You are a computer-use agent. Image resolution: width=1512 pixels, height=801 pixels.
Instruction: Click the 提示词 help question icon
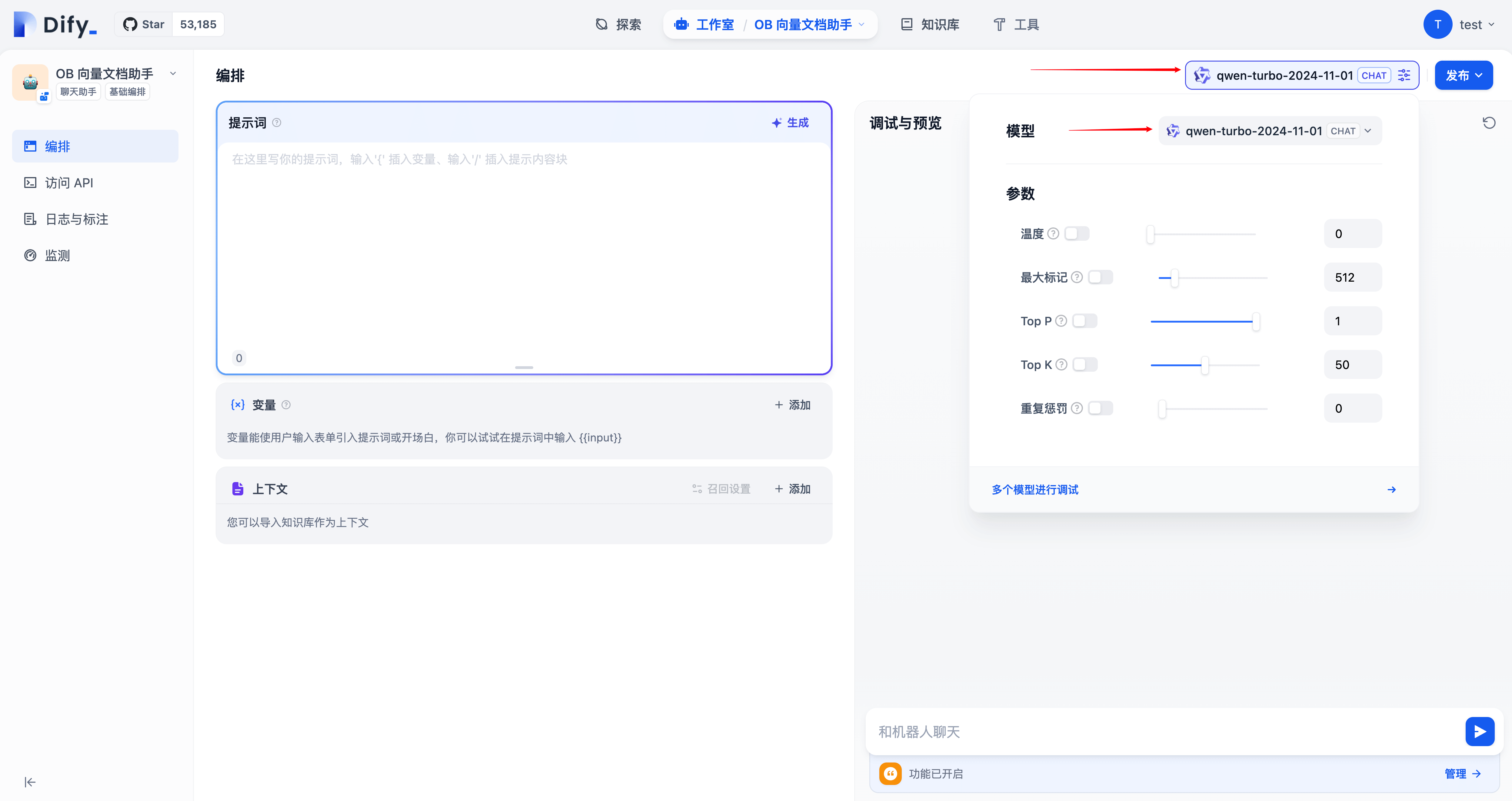(x=276, y=123)
